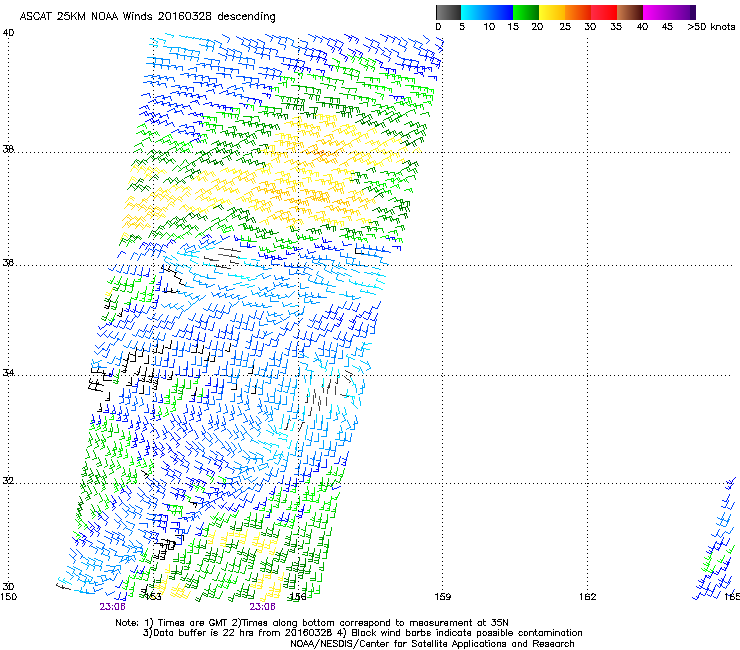Select the gray 0-5 knots color segment
The image size is (740, 650).
(448, 12)
